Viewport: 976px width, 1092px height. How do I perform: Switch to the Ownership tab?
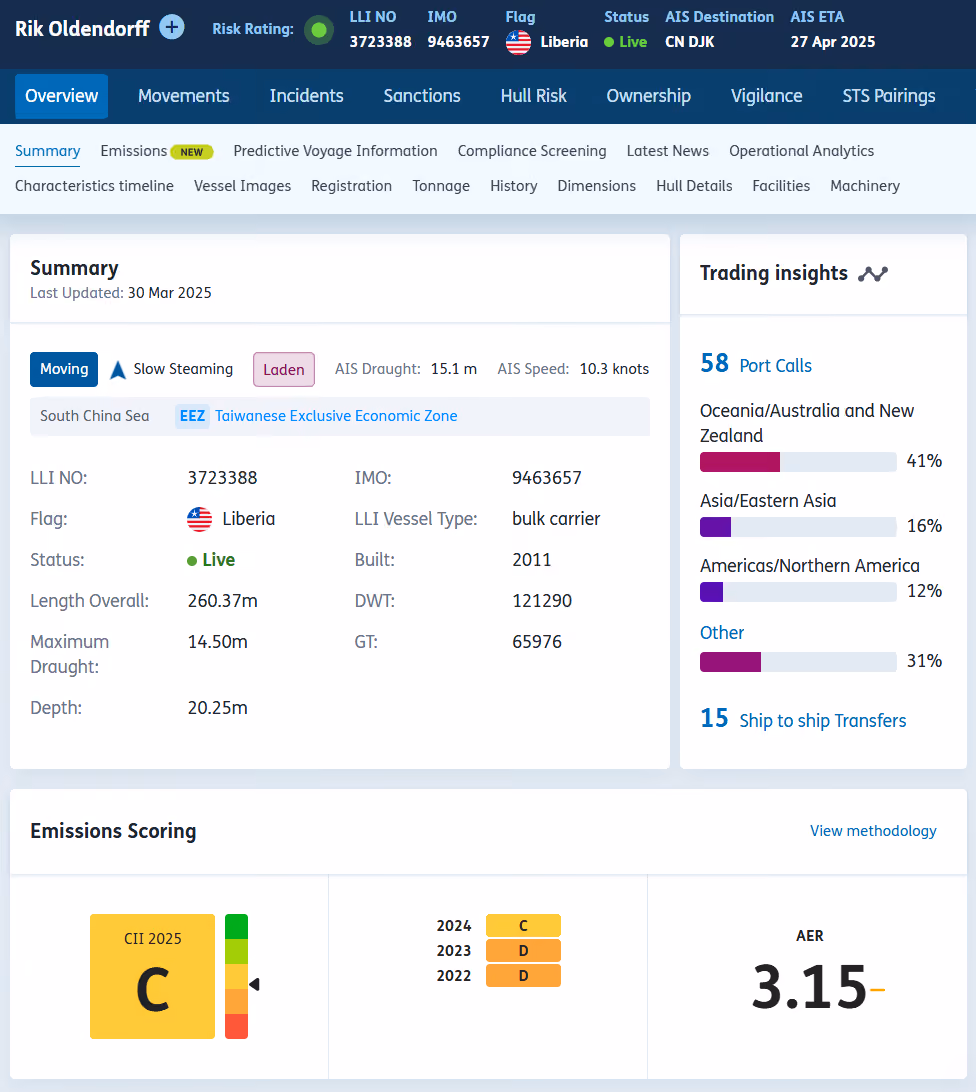649,96
